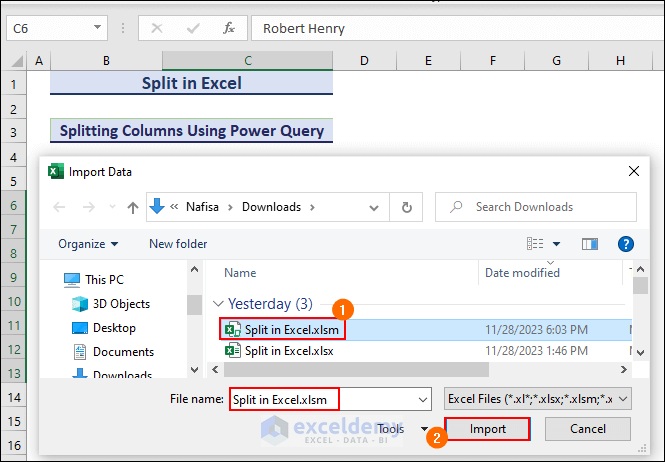
Task: Change view layout icon
Action: pos(535,244)
